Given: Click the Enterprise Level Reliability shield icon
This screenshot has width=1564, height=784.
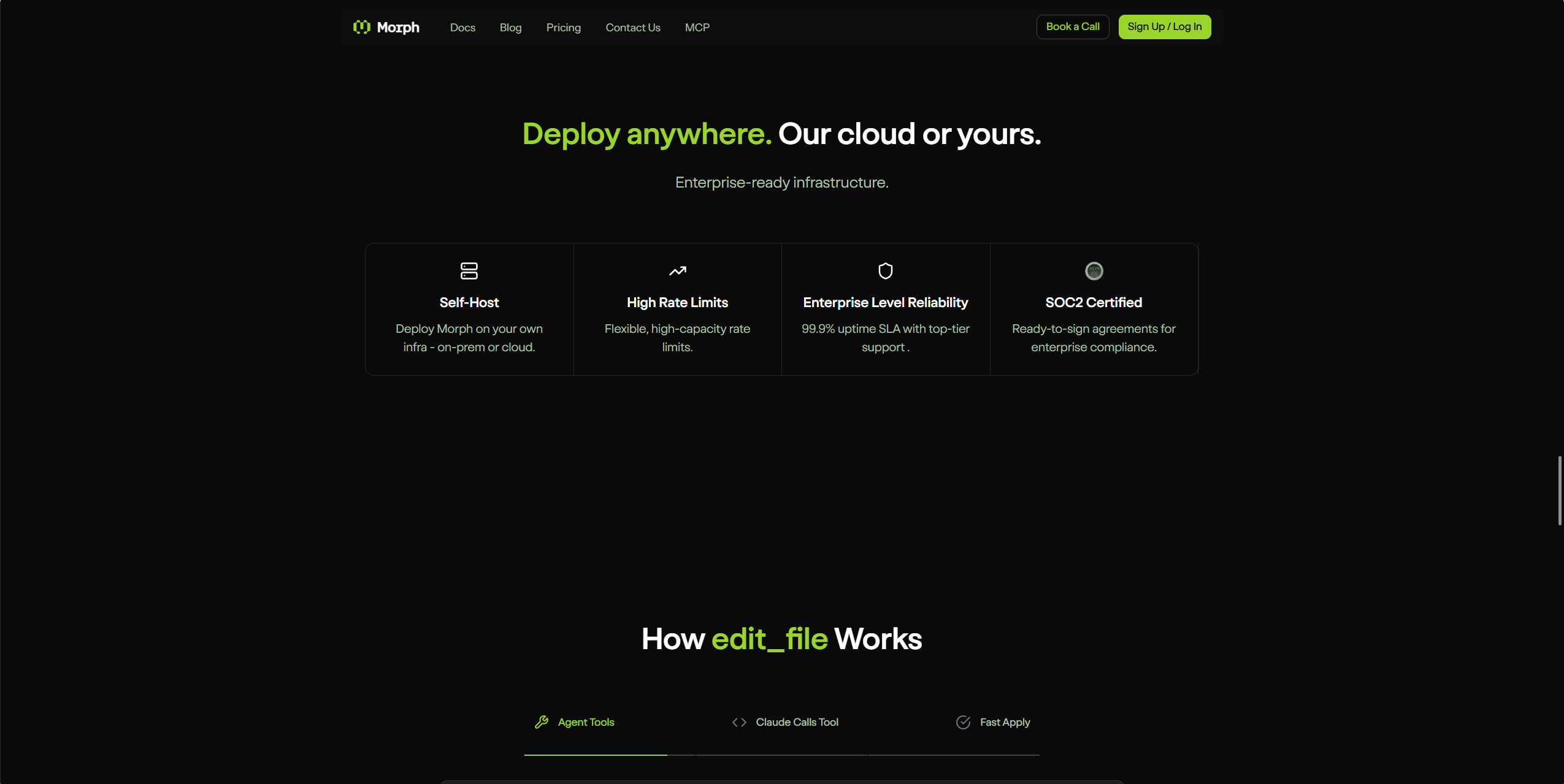Looking at the screenshot, I should point(886,271).
